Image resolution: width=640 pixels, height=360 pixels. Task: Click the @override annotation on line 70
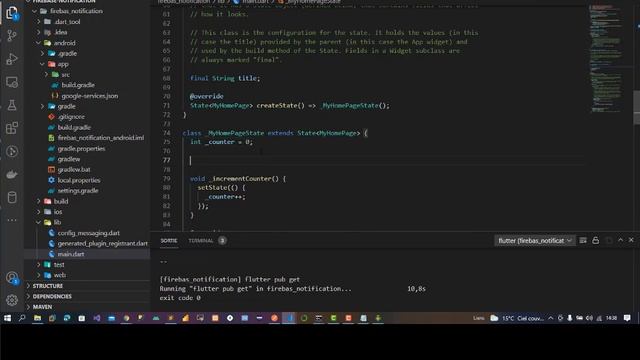(x=207, y=96)
